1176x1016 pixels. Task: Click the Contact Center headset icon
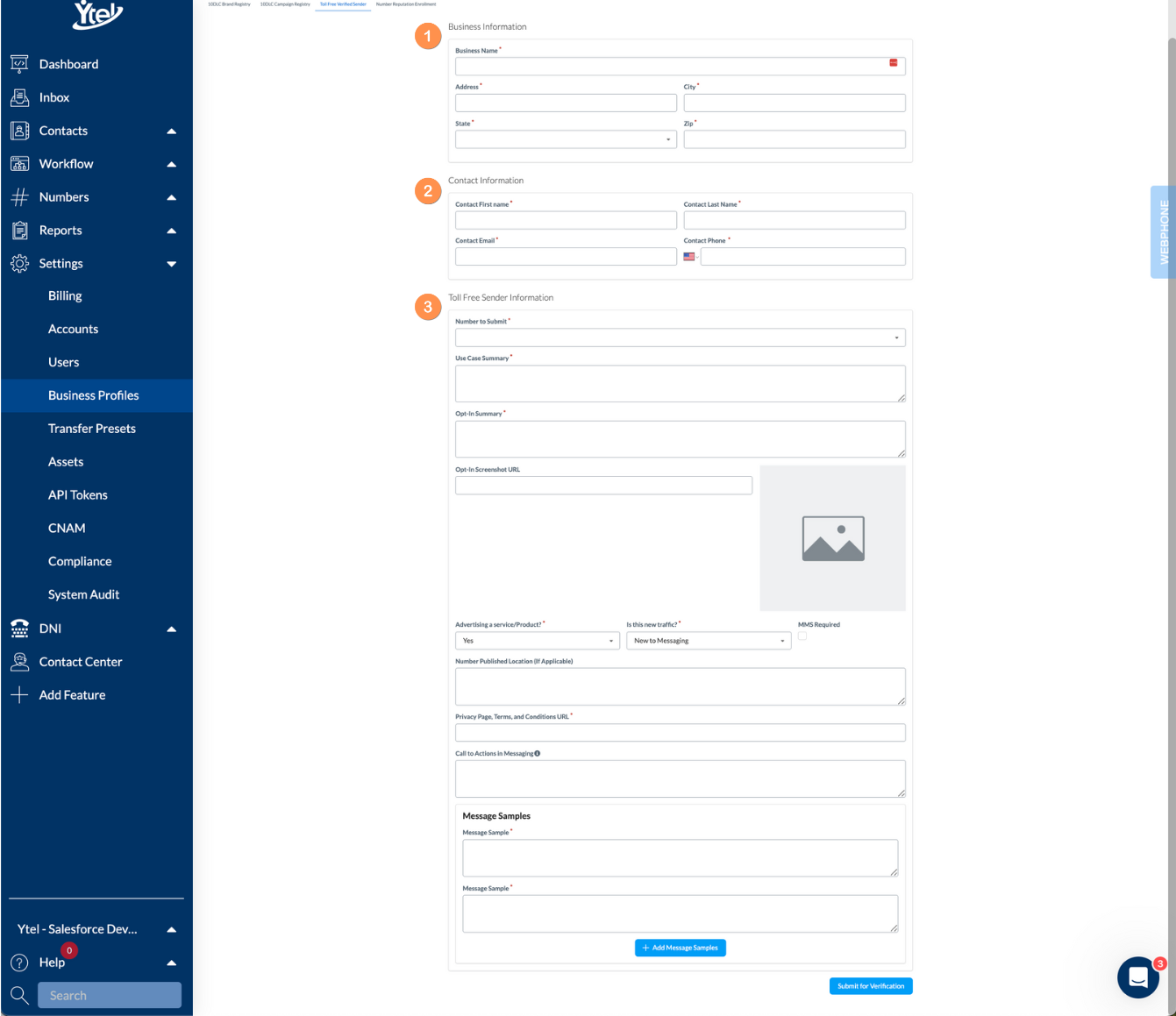19,661
